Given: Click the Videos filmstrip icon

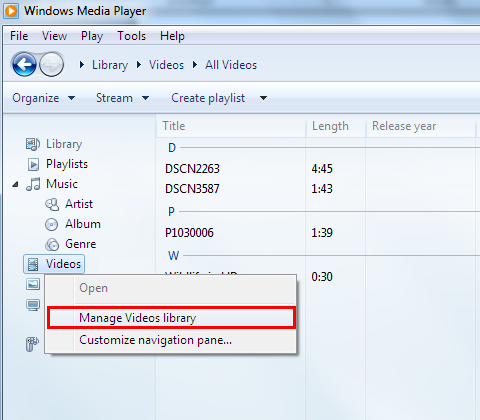Looking at the screenshot, I should [33, 264].
